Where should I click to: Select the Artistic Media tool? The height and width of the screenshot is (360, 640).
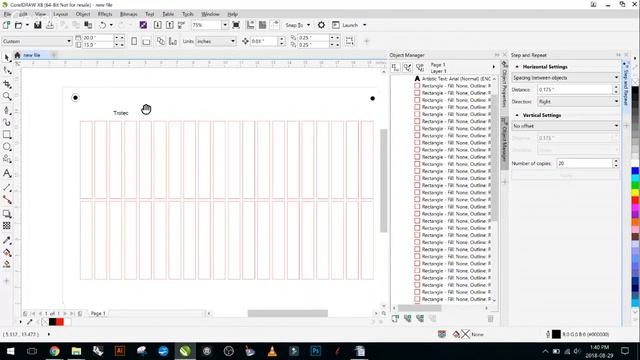tap(7, 122)
